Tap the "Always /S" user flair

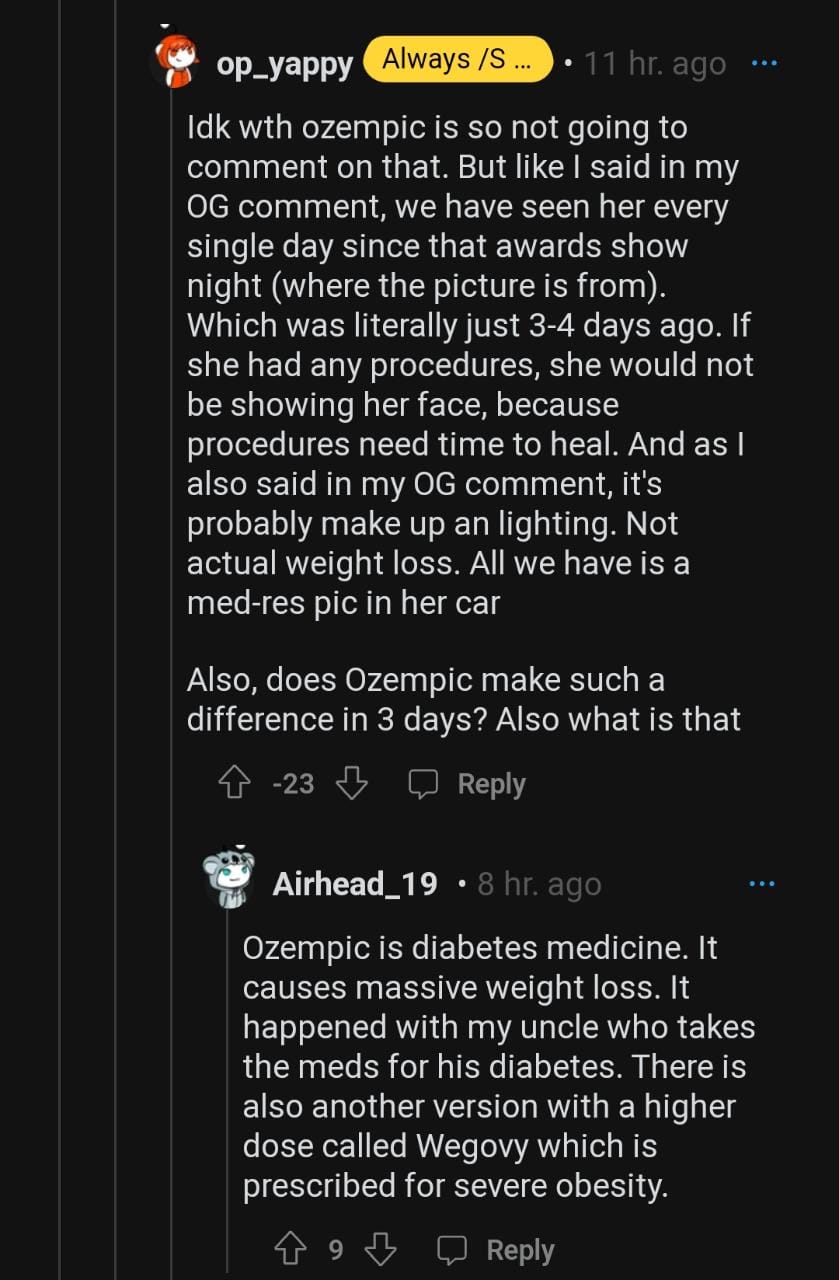[457, 61]
